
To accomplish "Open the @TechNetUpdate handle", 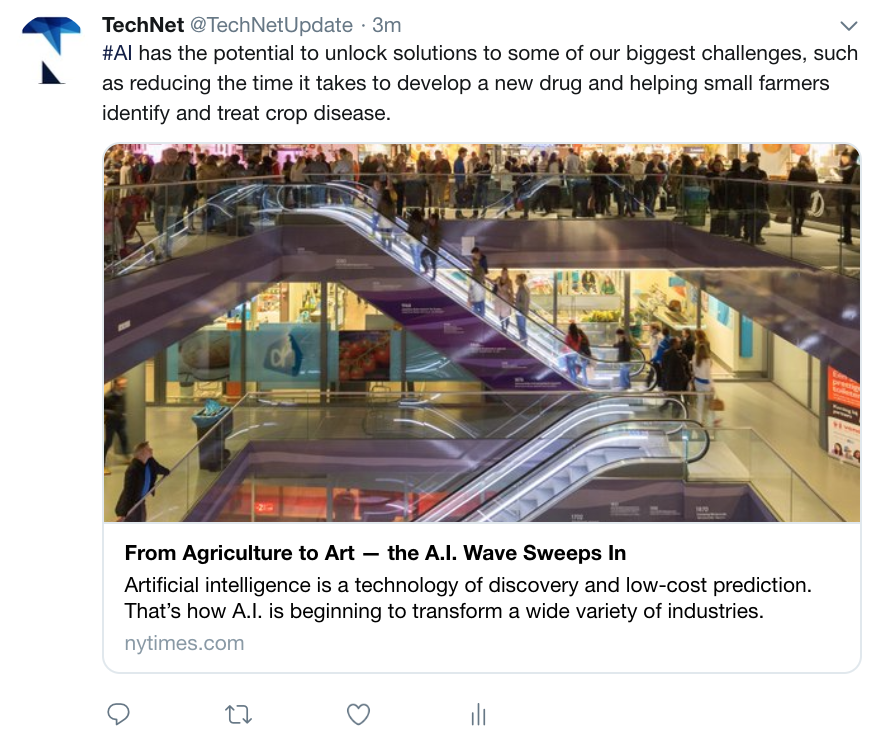I will pos(272,25).
